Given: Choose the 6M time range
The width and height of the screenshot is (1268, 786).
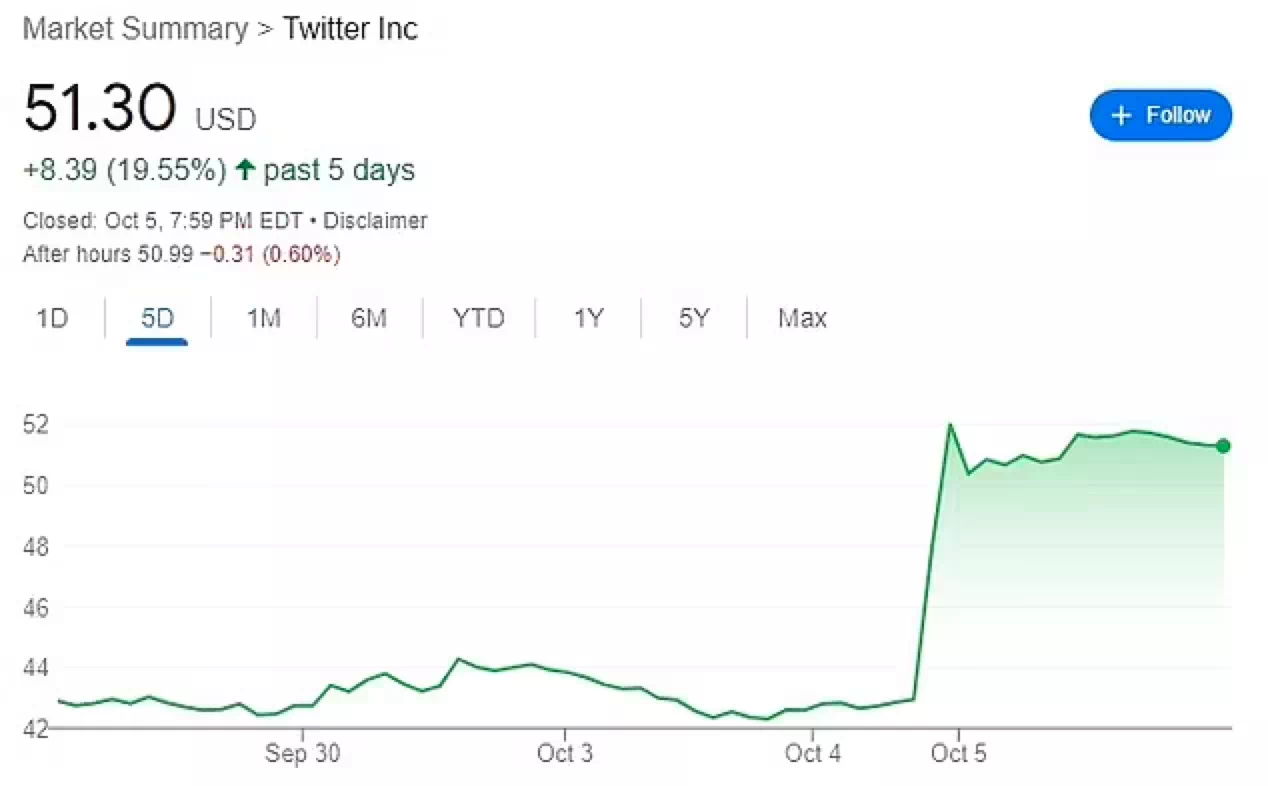Looking at the screenshot, I should coord(369,319).
